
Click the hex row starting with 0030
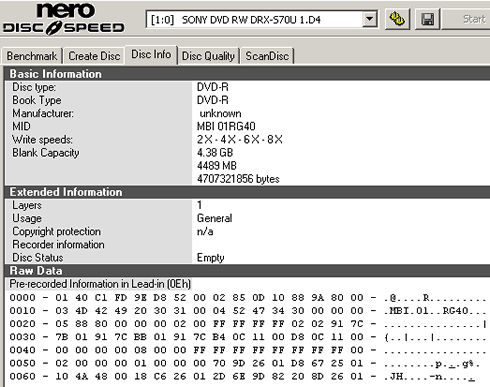(x=247, y=337)
